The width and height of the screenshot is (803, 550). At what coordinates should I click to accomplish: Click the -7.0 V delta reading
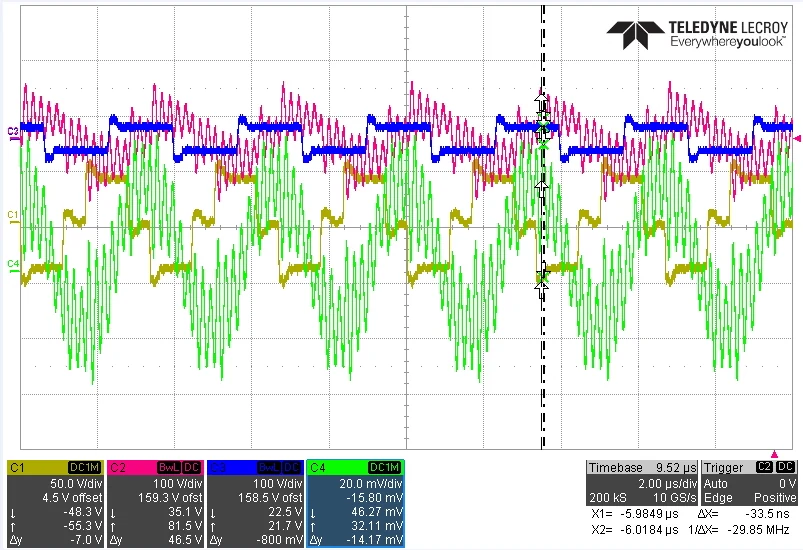click(x=86, y=540)
